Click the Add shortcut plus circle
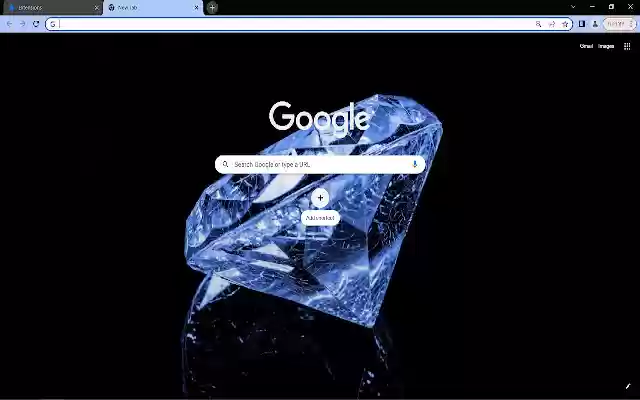640x400 pixels. tap(320, 198)
